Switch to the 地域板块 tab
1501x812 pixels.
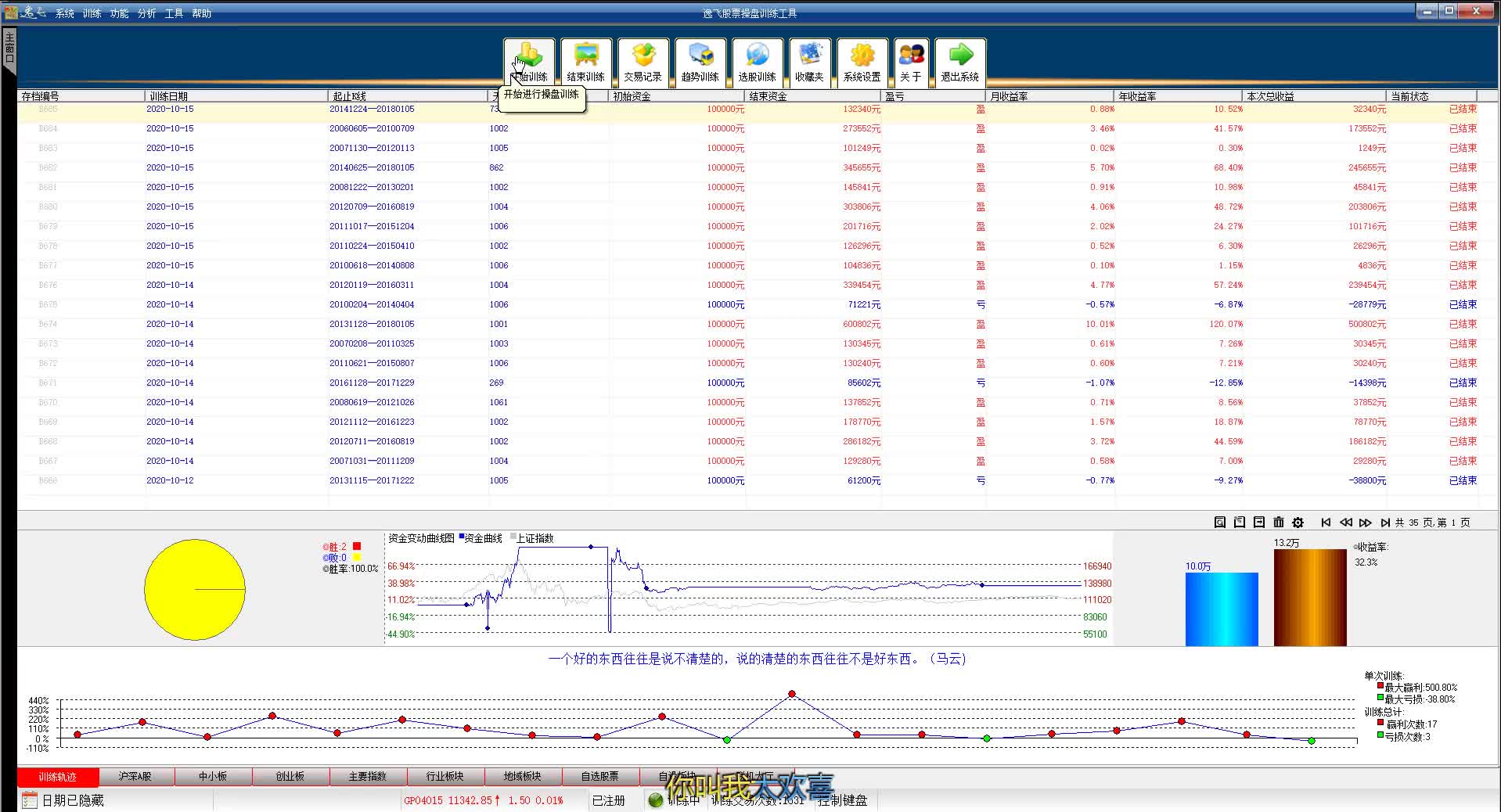coord(522,776)
